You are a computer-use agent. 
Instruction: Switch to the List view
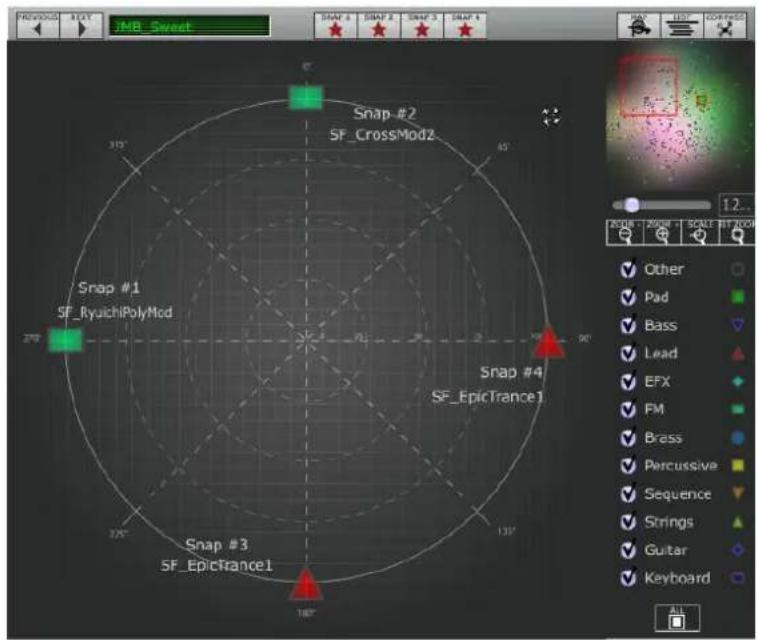[682, 26]
